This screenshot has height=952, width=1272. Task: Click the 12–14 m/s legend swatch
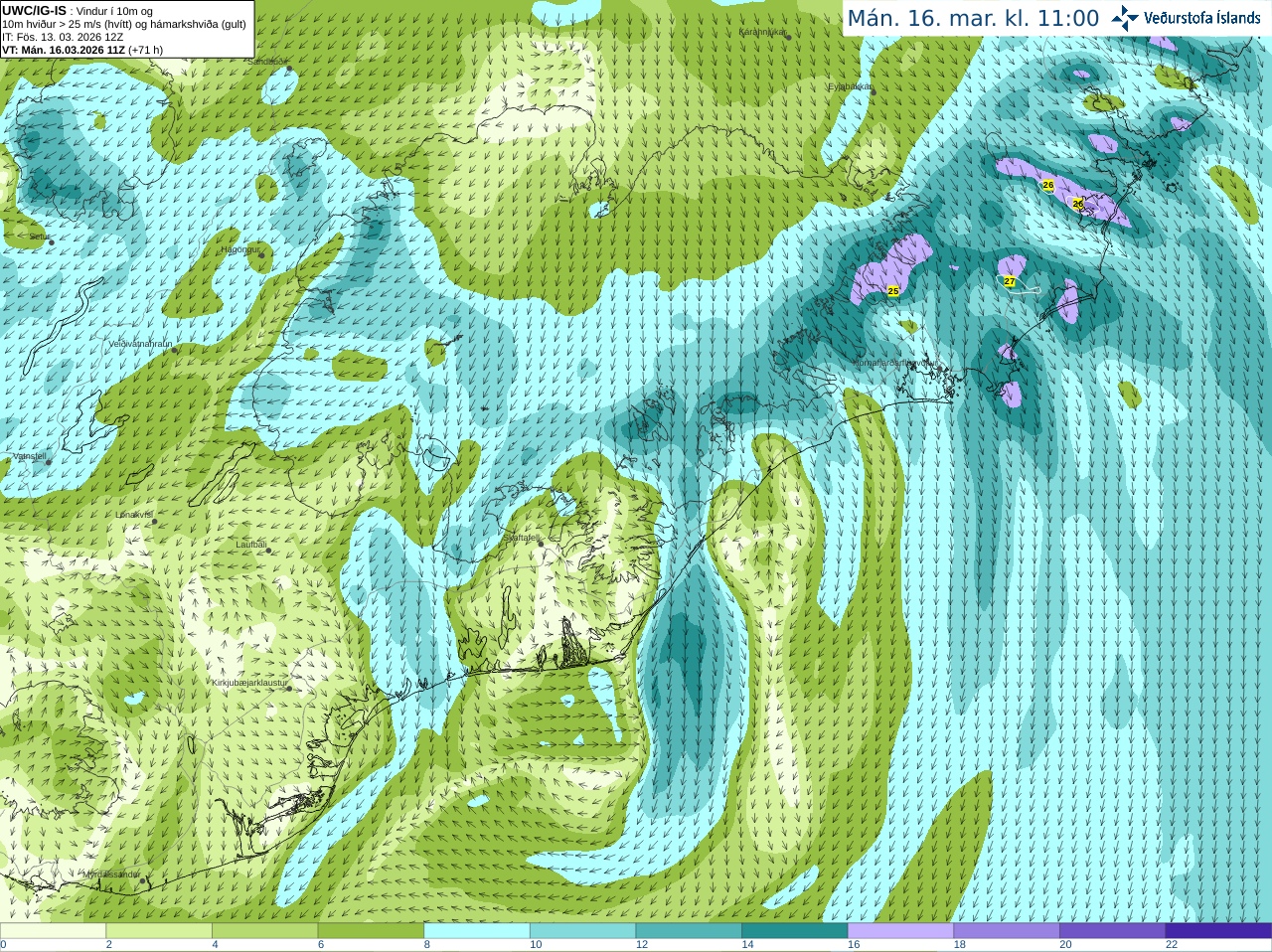click(x=689, y=931)
